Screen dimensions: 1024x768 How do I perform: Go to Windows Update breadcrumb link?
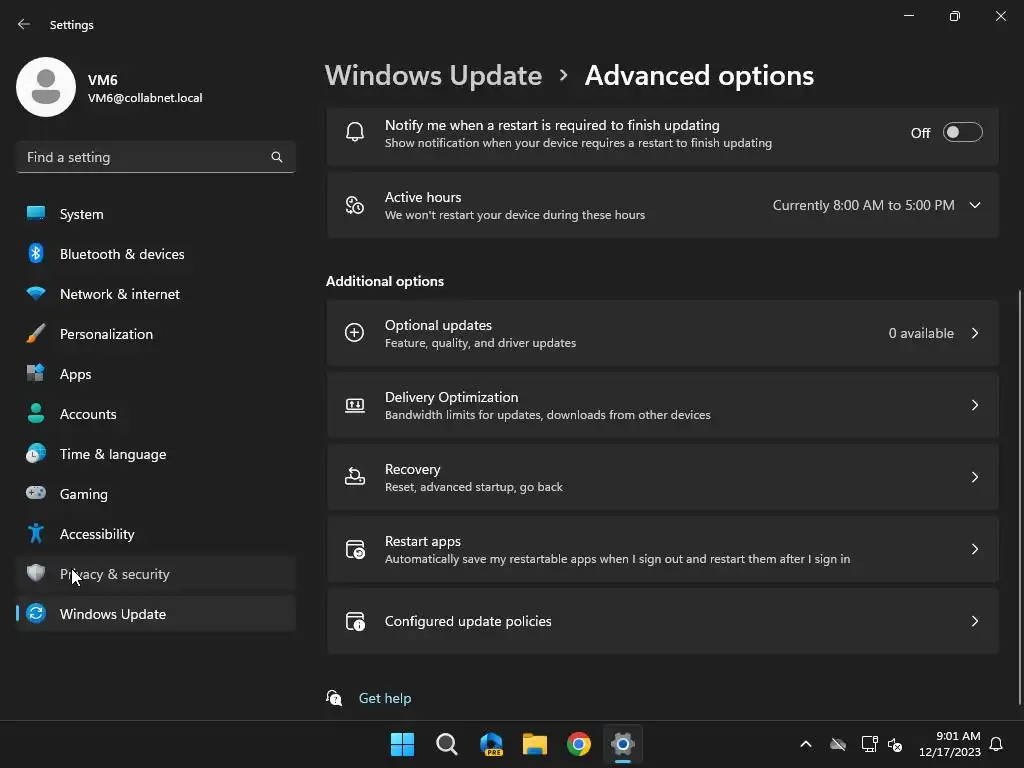coord(433,76)
